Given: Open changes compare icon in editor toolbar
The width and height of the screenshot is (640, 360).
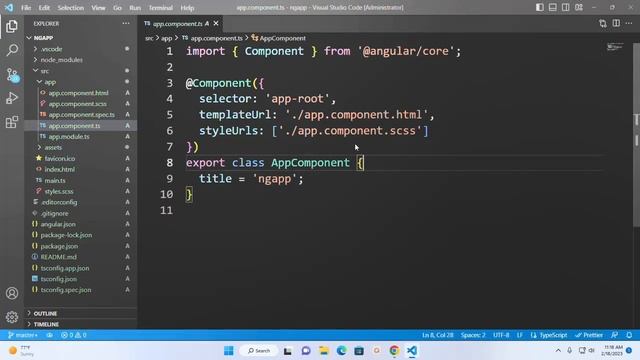Looking at the screenshot, I should click(x=603, y=24).
